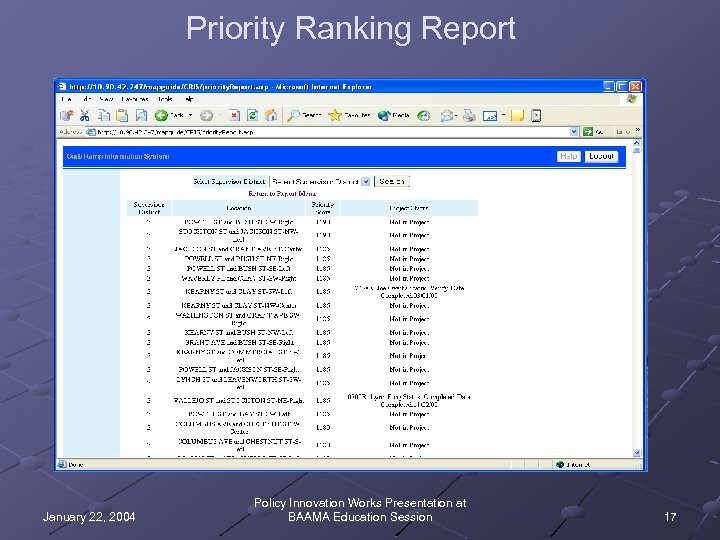Image resolution: width=720 pixels, height=540 pixels.
Task: Click the scrollbar down arrow
Action: pos(636,453)
